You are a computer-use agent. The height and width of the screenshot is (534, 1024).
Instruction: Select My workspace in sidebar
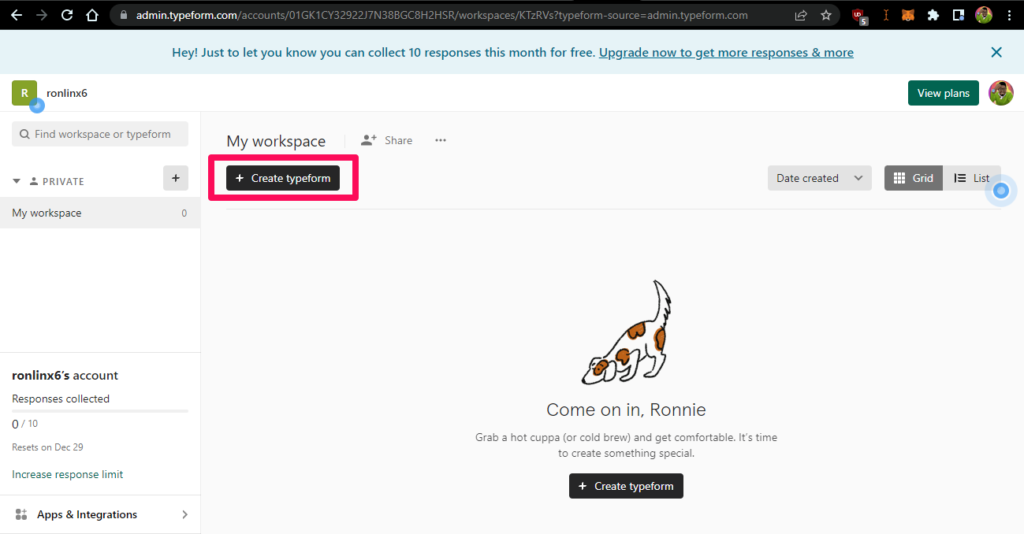[x=100, y=213]
